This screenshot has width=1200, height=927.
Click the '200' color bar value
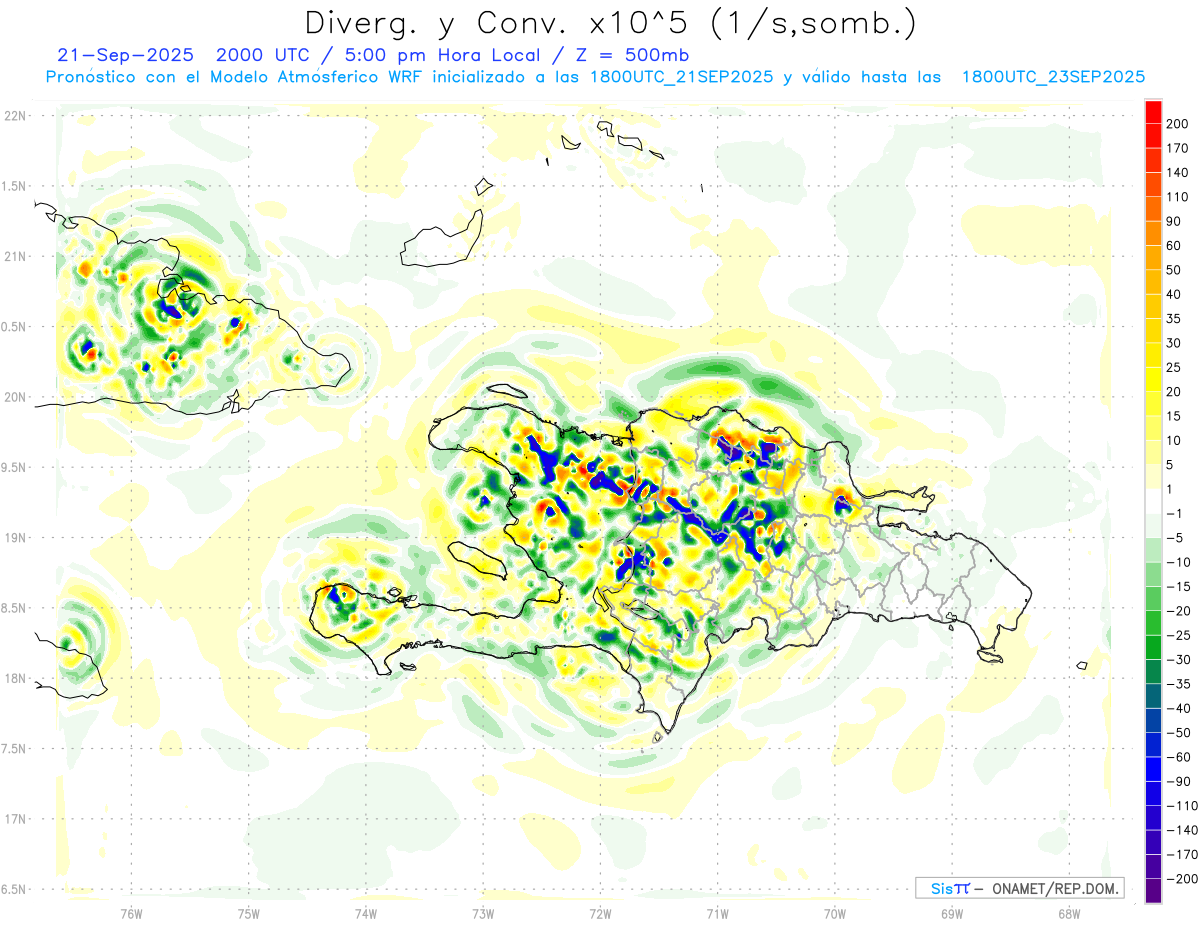point(1178,124)
